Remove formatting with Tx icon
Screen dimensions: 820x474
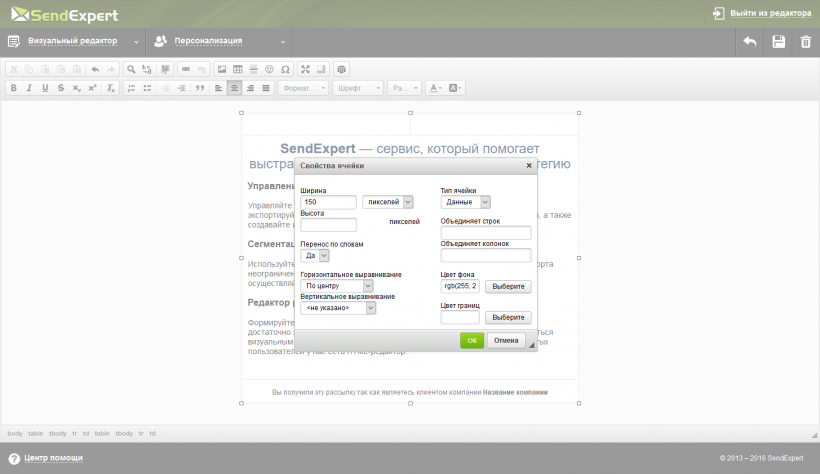(x=111, y=88)
